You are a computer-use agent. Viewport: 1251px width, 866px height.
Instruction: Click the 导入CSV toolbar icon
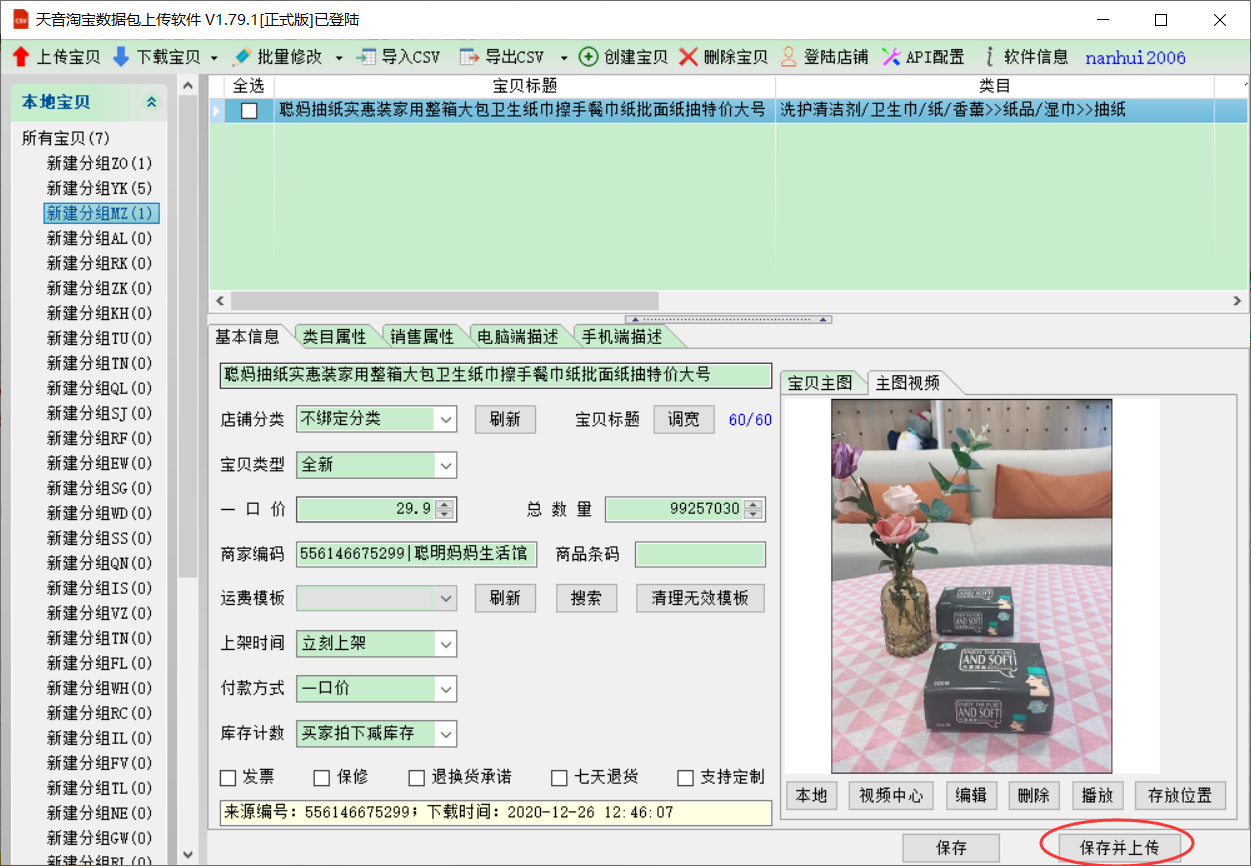pyautogui.click(x=367, y=57)
